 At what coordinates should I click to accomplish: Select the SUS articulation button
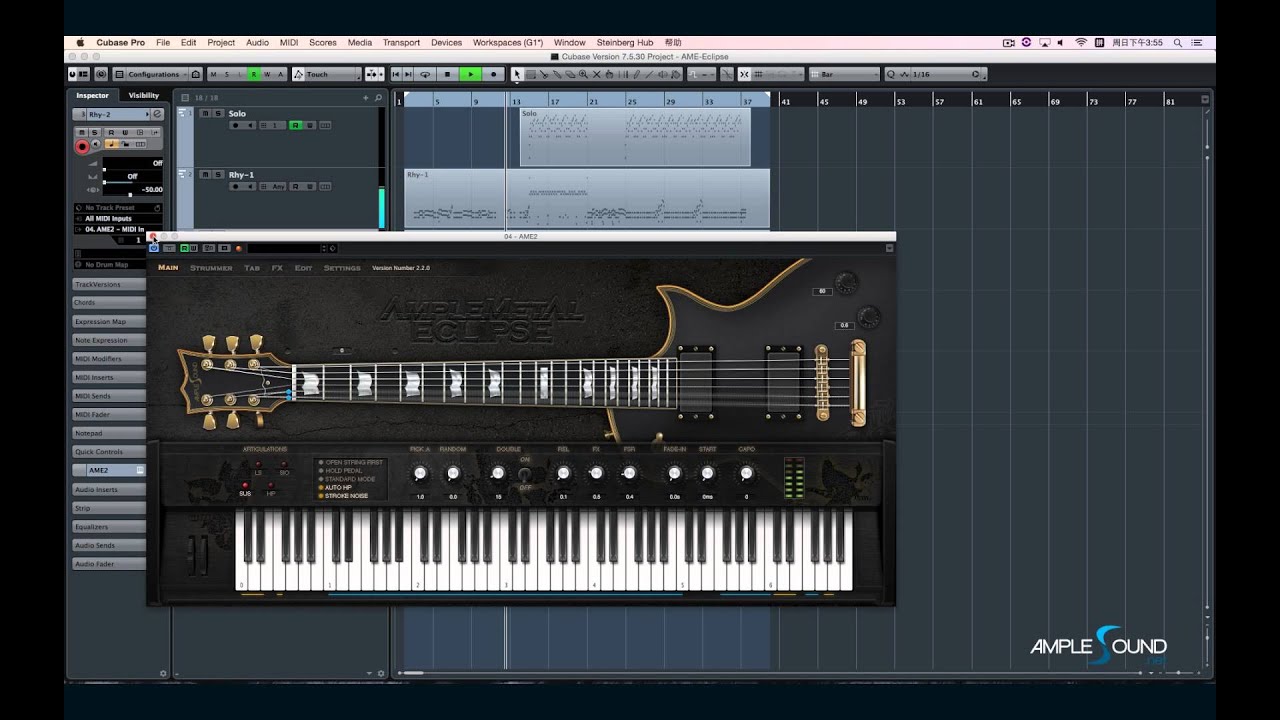pyautogui.click(x=245, y=485)
